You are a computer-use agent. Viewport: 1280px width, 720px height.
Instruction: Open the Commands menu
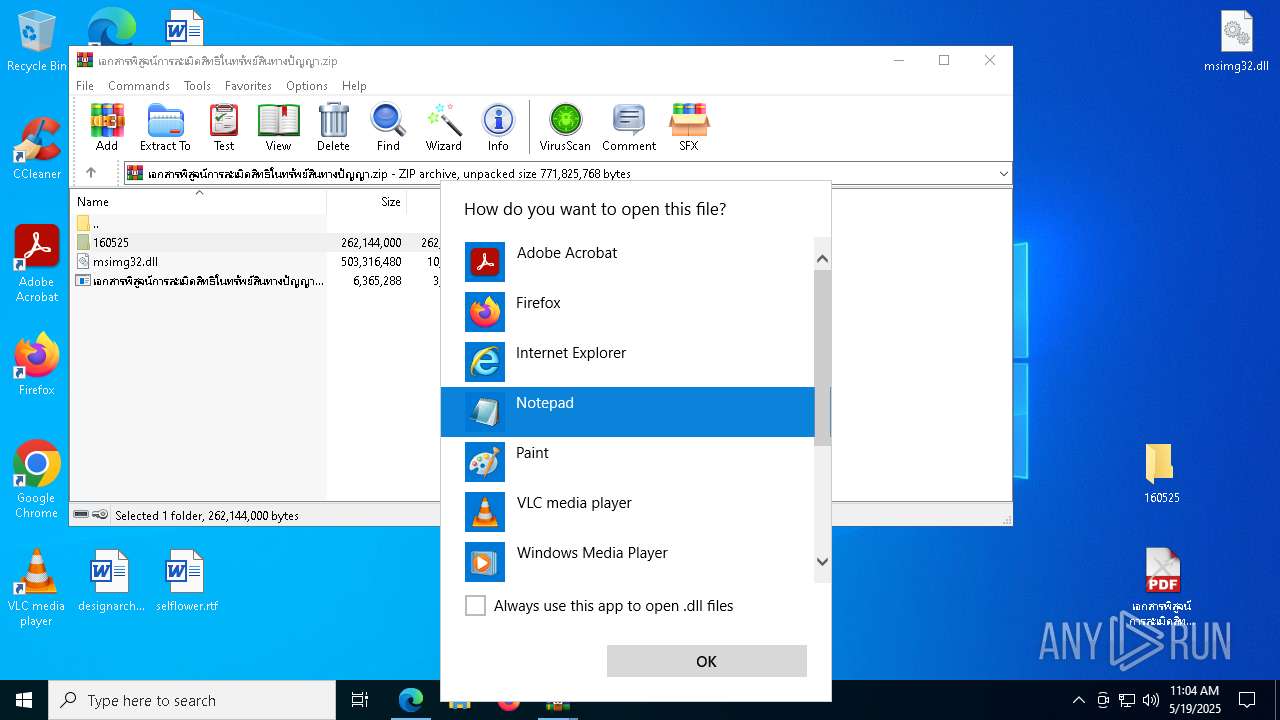click(x=139, y=86)
